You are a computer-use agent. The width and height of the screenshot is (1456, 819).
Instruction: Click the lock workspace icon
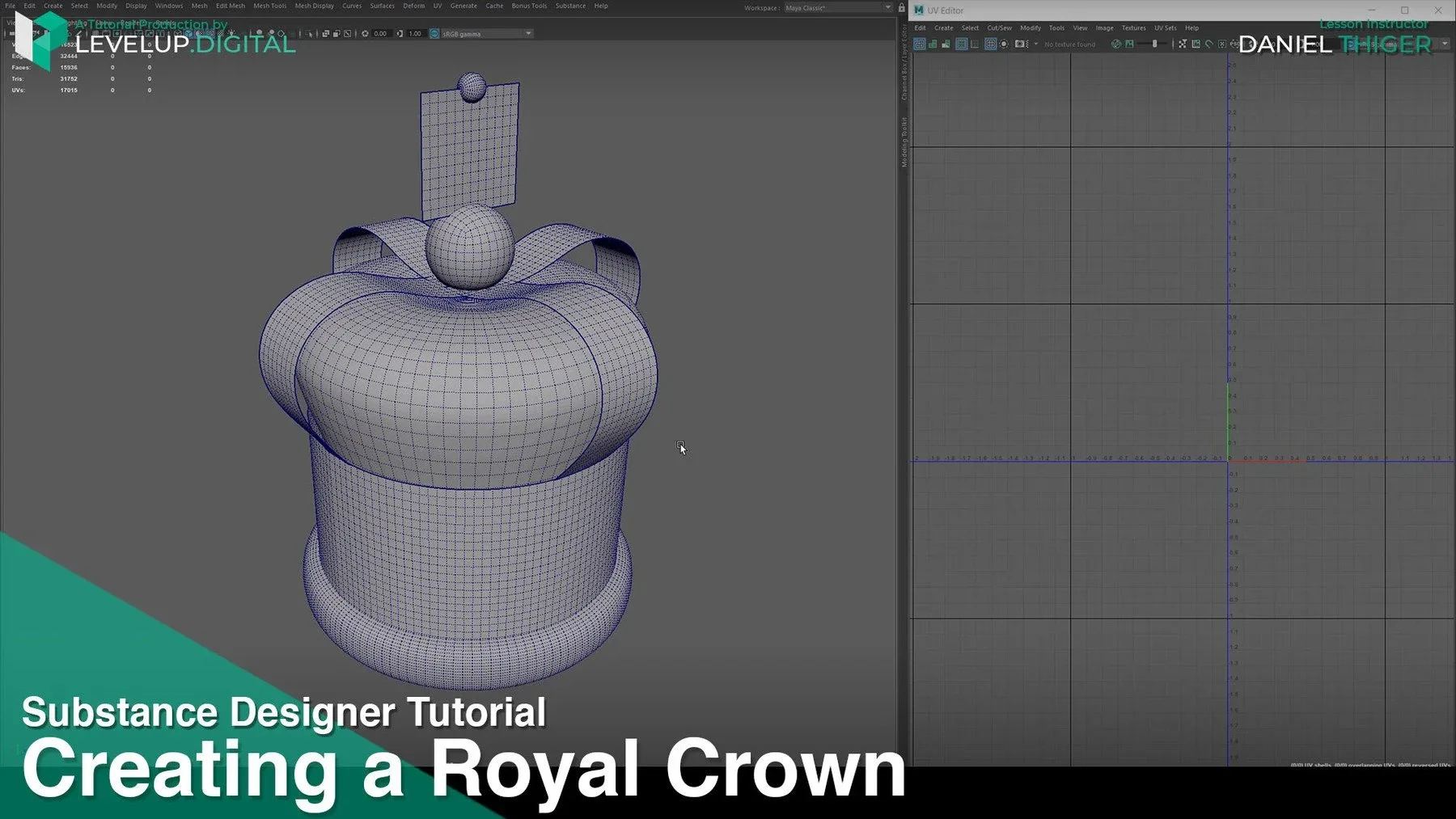tap(901, 7)
